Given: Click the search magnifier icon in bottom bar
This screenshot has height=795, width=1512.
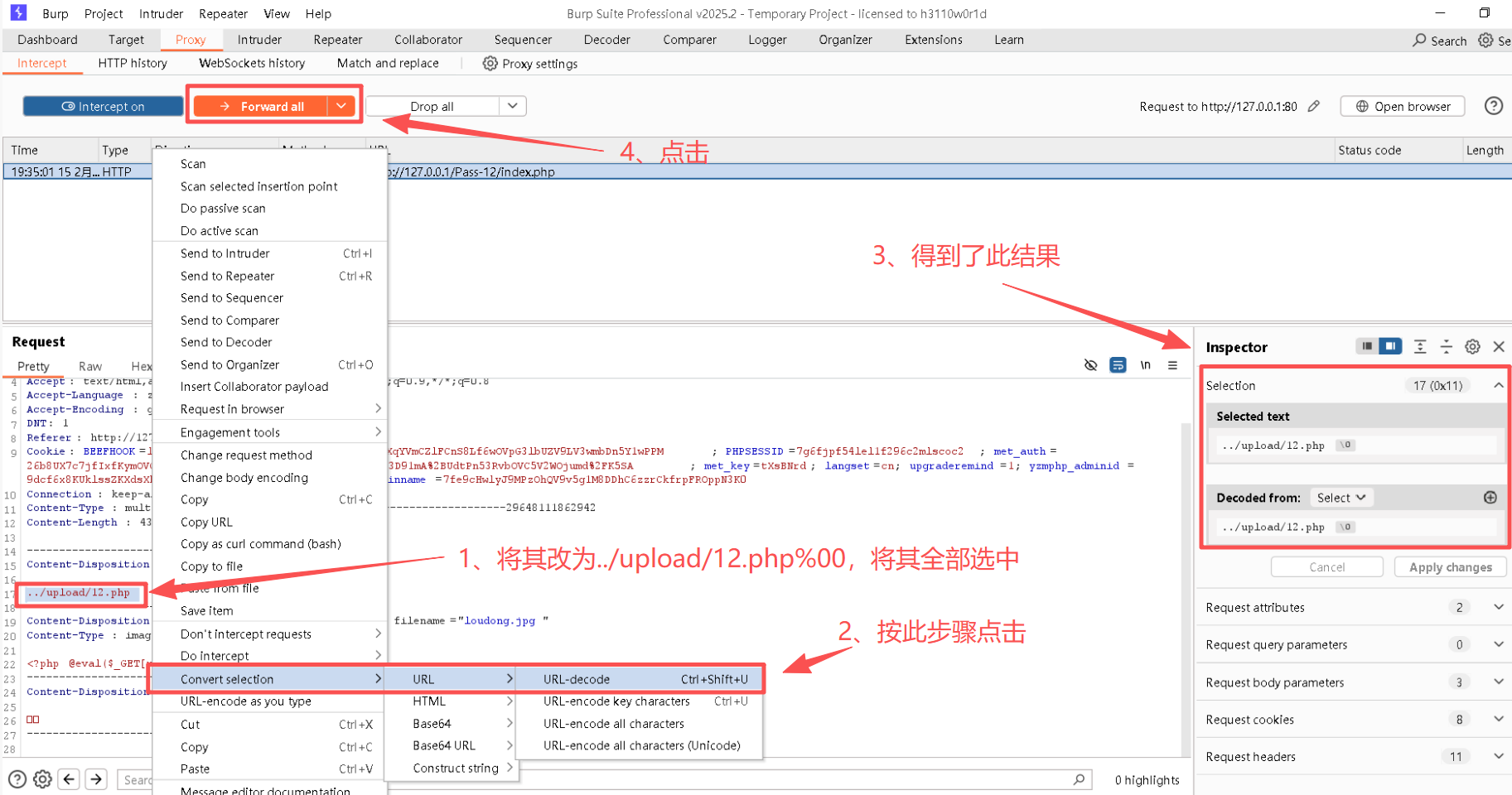Looking at the screenshot, I should coord(1079,779).
